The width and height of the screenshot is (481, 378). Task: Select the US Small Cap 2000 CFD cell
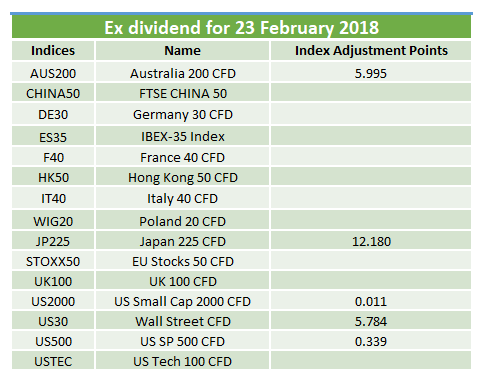pyautogui.click(x=182, y=301)
